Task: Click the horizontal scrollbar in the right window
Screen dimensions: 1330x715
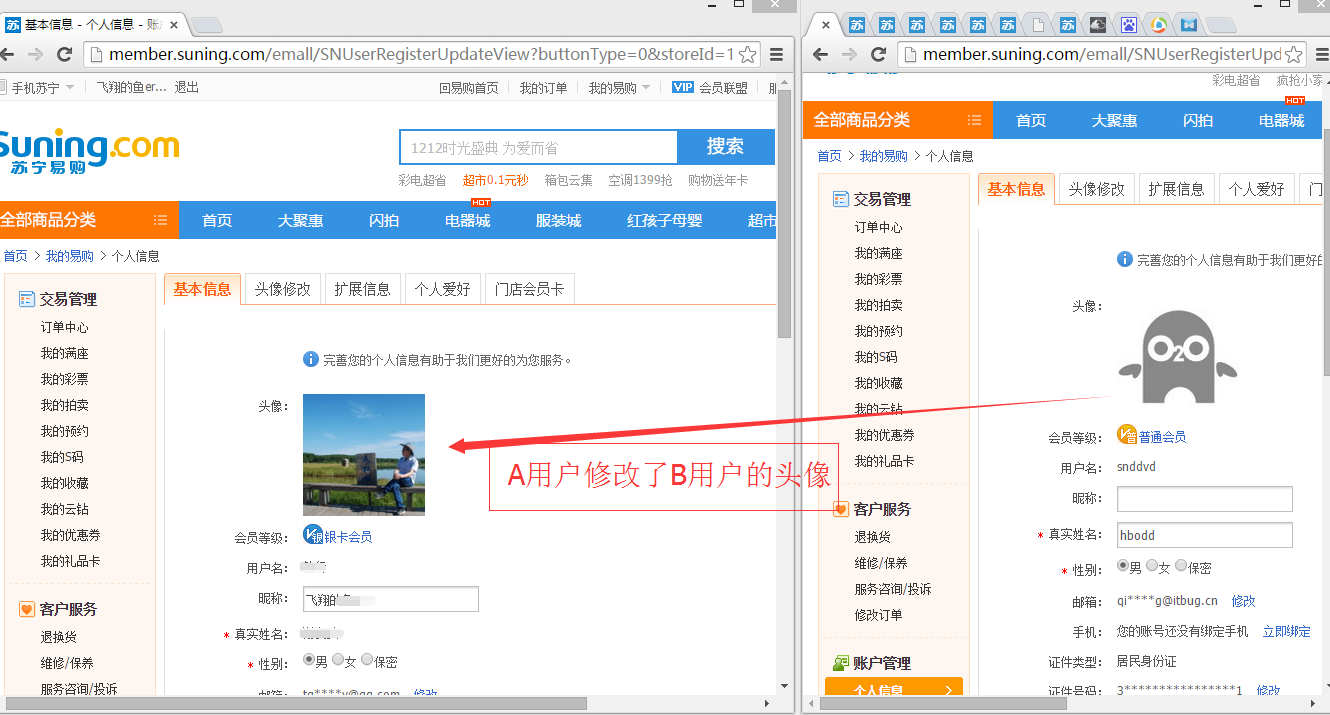Action: 943,704
